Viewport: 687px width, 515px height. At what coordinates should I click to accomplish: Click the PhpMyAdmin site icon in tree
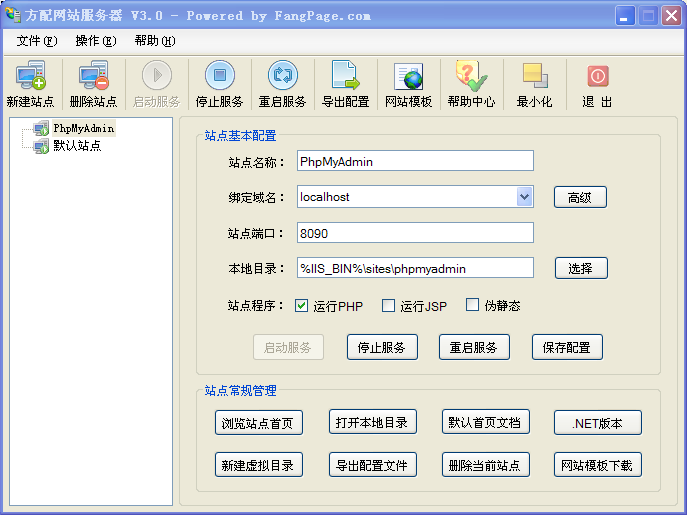pyautogui.click(x=42, y=128)
